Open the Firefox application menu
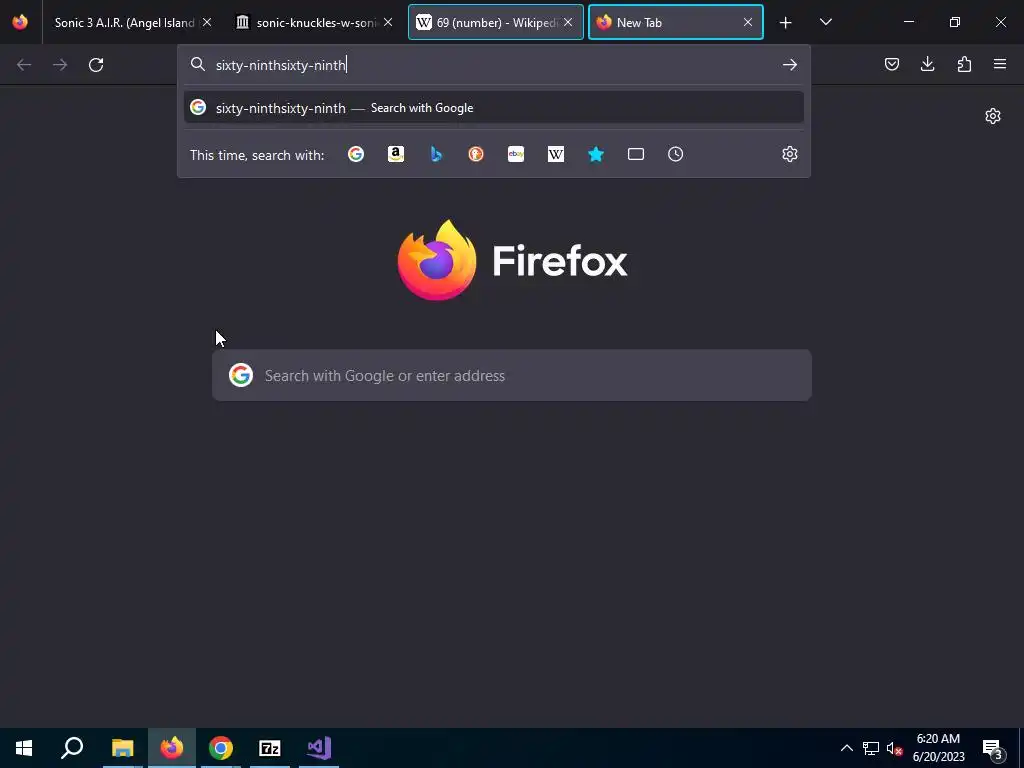The height and width of the screenshot is (768, 1024). [x=1000, y=64]
